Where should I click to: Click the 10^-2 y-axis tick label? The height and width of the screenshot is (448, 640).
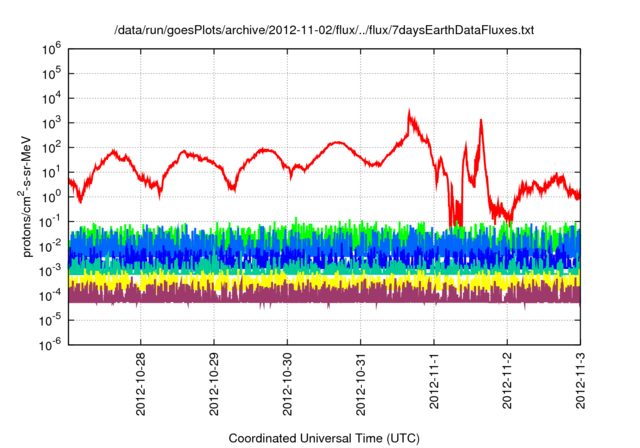(x=51, y=246)
